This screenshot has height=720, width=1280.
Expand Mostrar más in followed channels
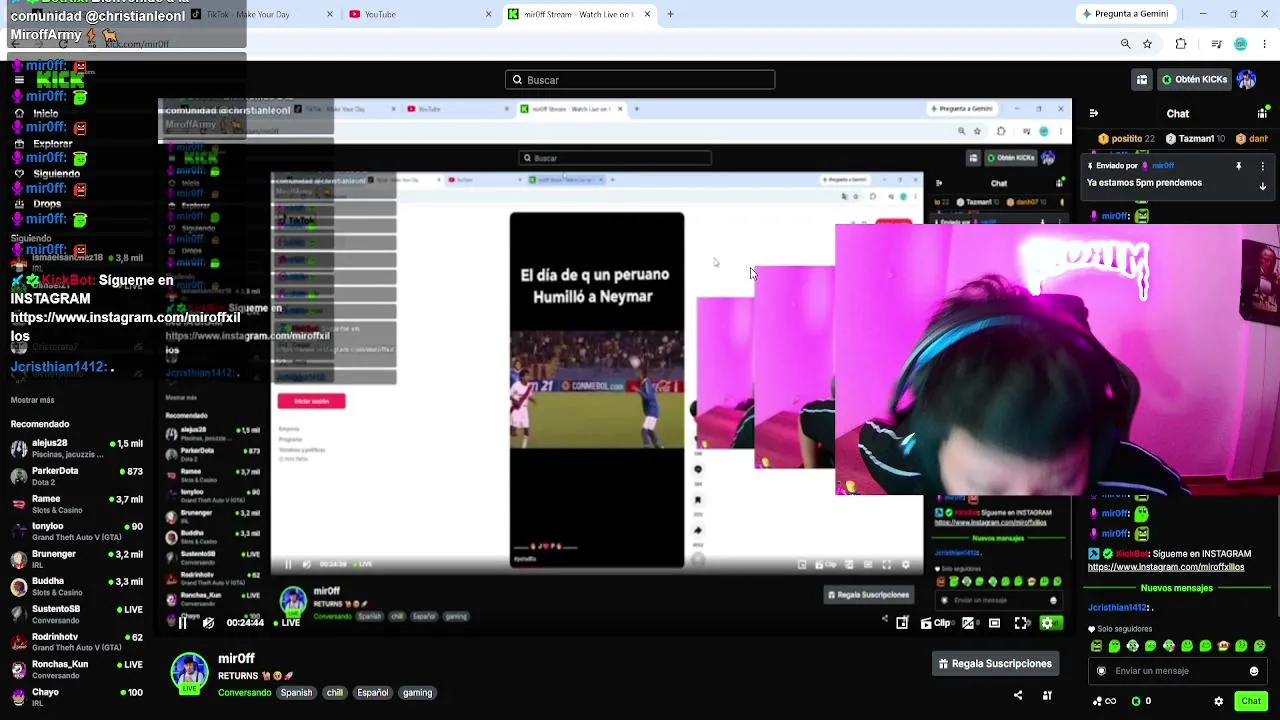(32, 400)
